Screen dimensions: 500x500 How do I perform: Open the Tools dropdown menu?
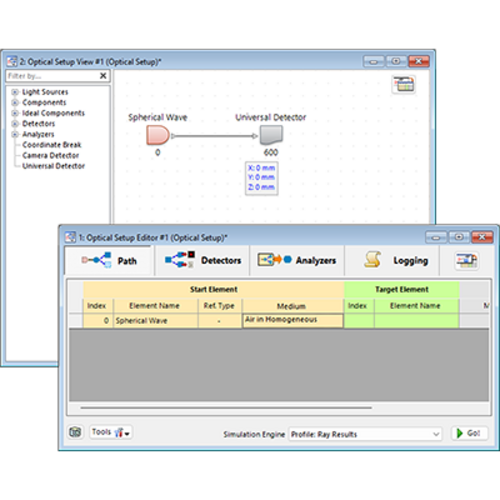tap(111, 432)
